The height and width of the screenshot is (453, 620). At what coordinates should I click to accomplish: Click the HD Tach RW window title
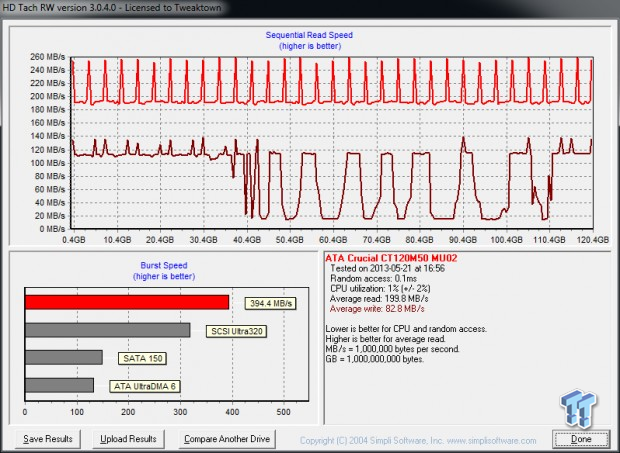click(112, 8)
